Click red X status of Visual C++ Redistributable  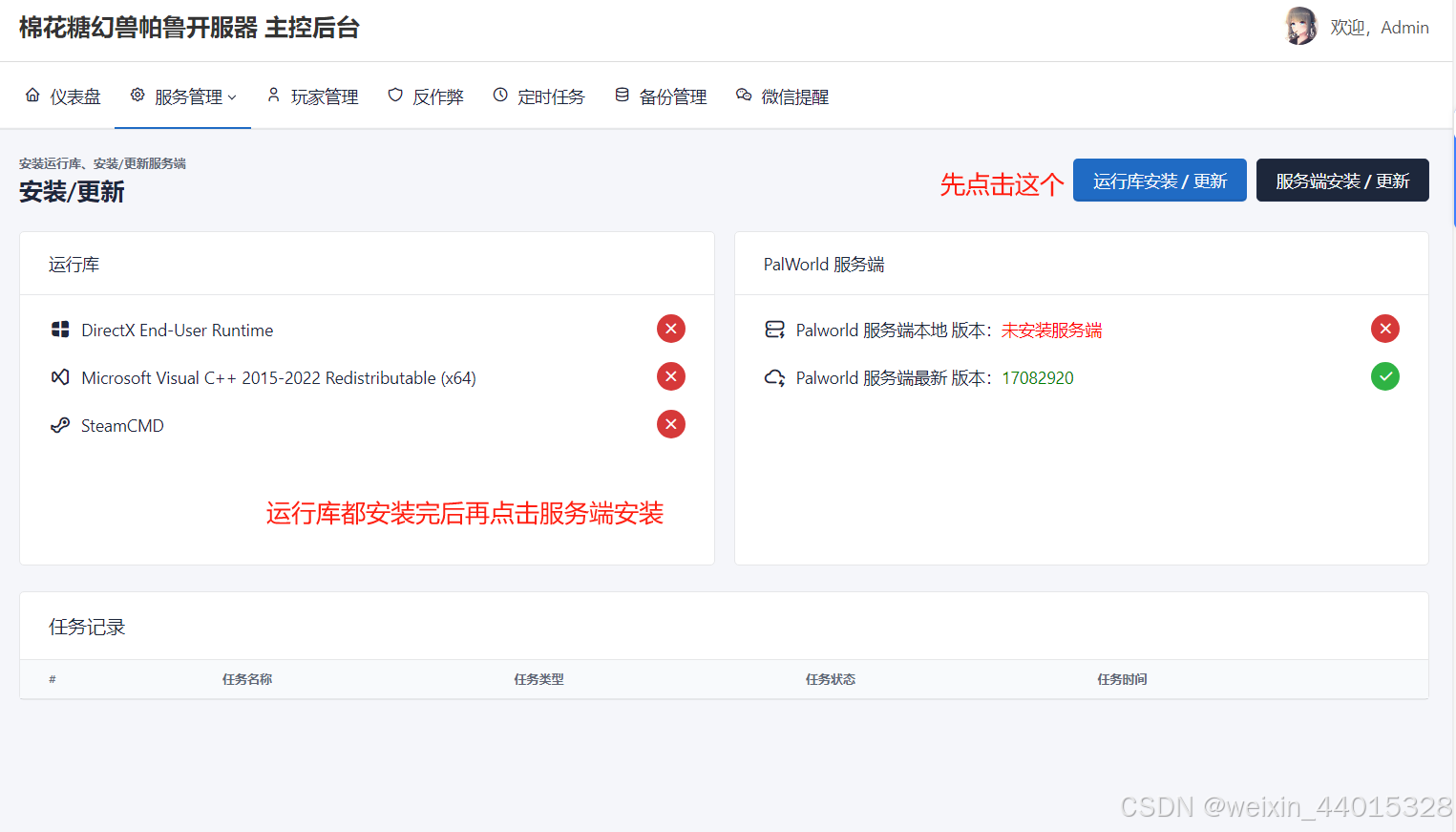[671, 376]
